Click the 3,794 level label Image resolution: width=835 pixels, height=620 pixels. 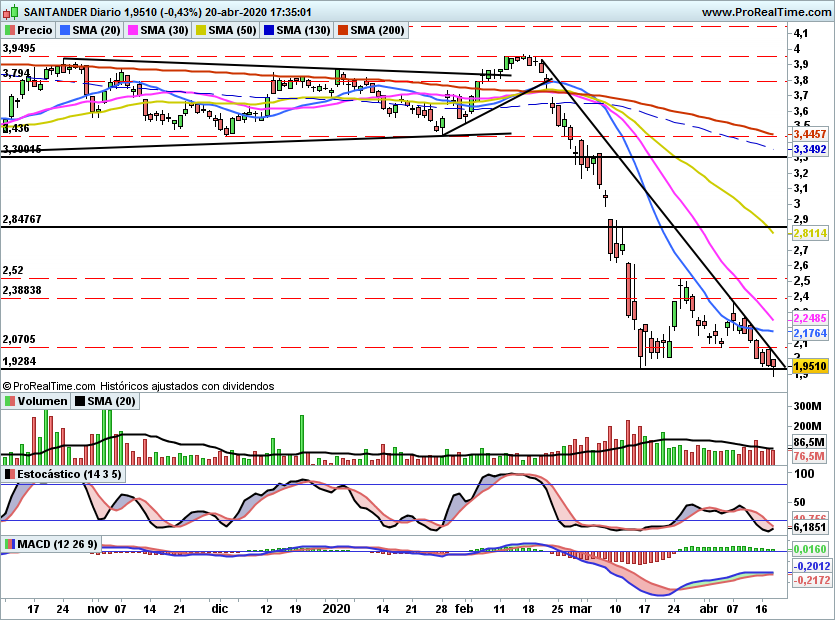[x=16, y=72]
